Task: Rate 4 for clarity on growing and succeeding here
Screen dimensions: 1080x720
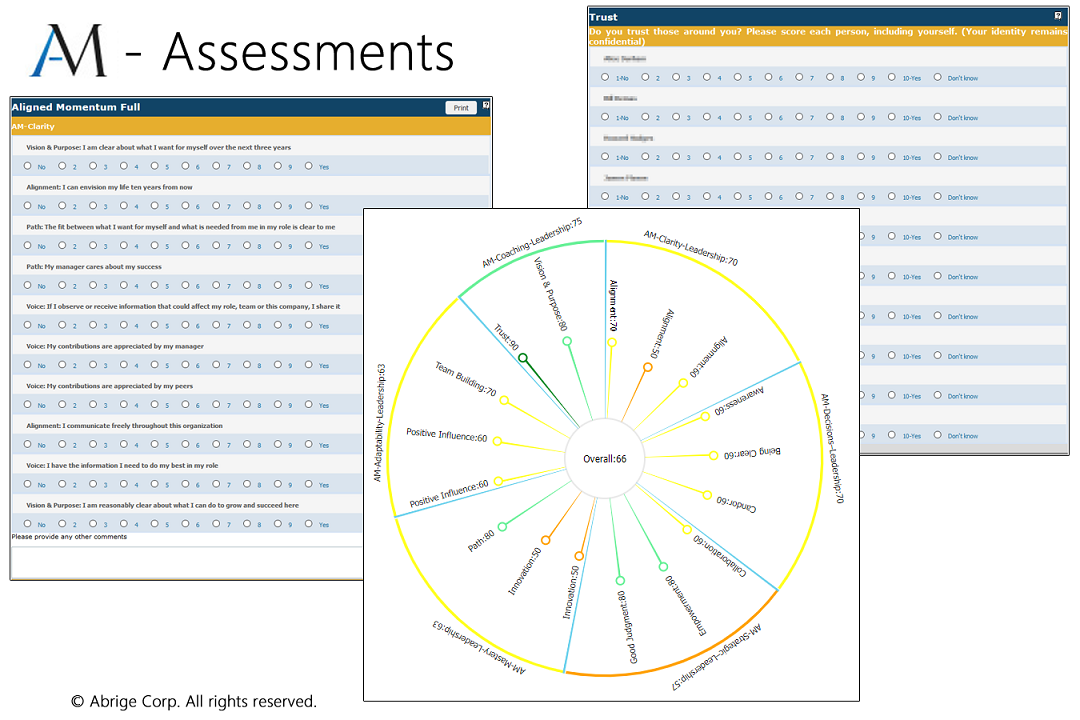Action: point(123,524)
